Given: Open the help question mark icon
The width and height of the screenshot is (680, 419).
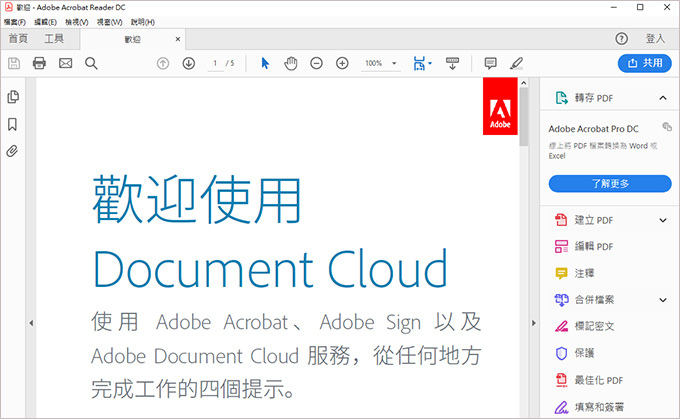Looking at the screenshot, I should 621,39.
